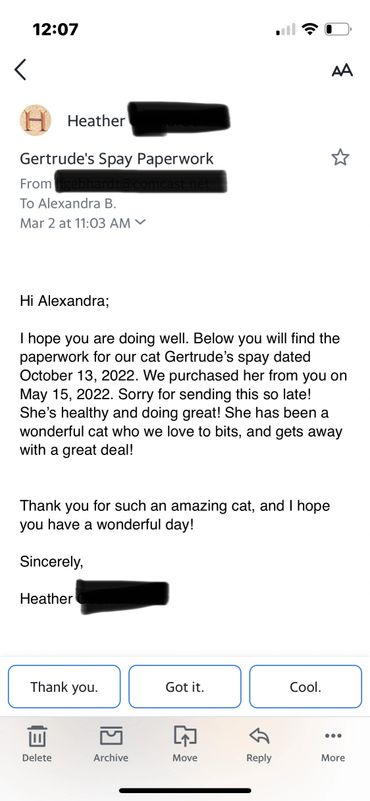The height and width of the screenshot is (801, 370).
Task: Tap the Heather sender avatar
Action: coord(35,120)
